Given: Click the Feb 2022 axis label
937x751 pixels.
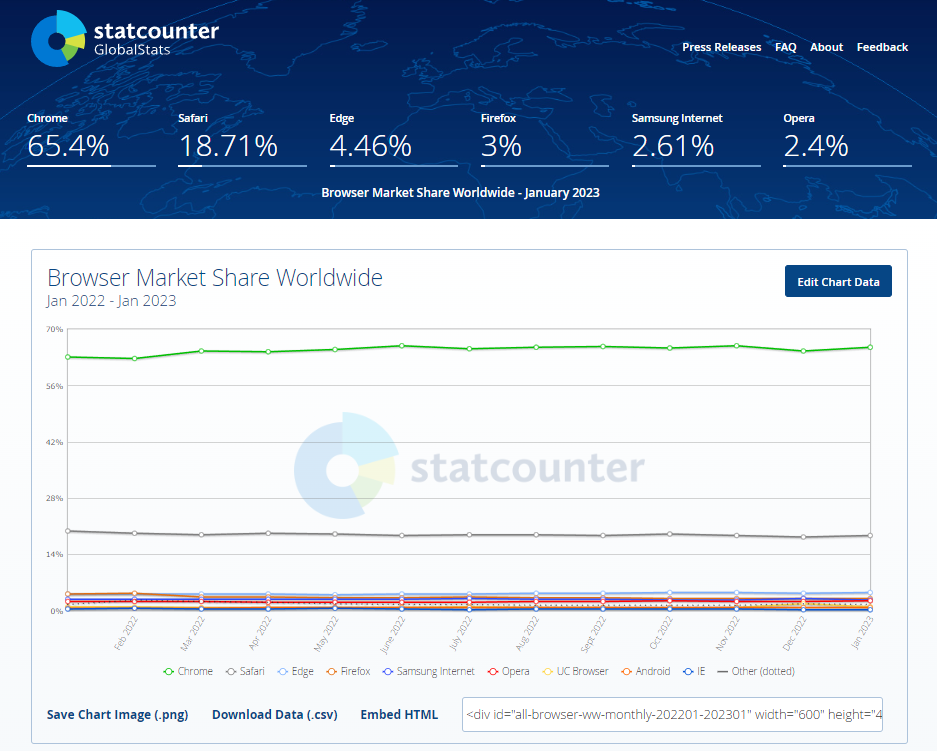Looking at the screenshot, I should pyautogui.click(x=126, y=633).
